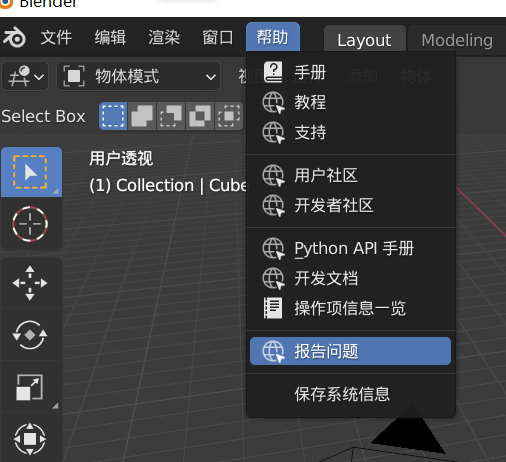Image resolution: width=506 pixels, height=462 pixels.
Task: Expand the editor type dropdown
Action: [x=25, y=76]
